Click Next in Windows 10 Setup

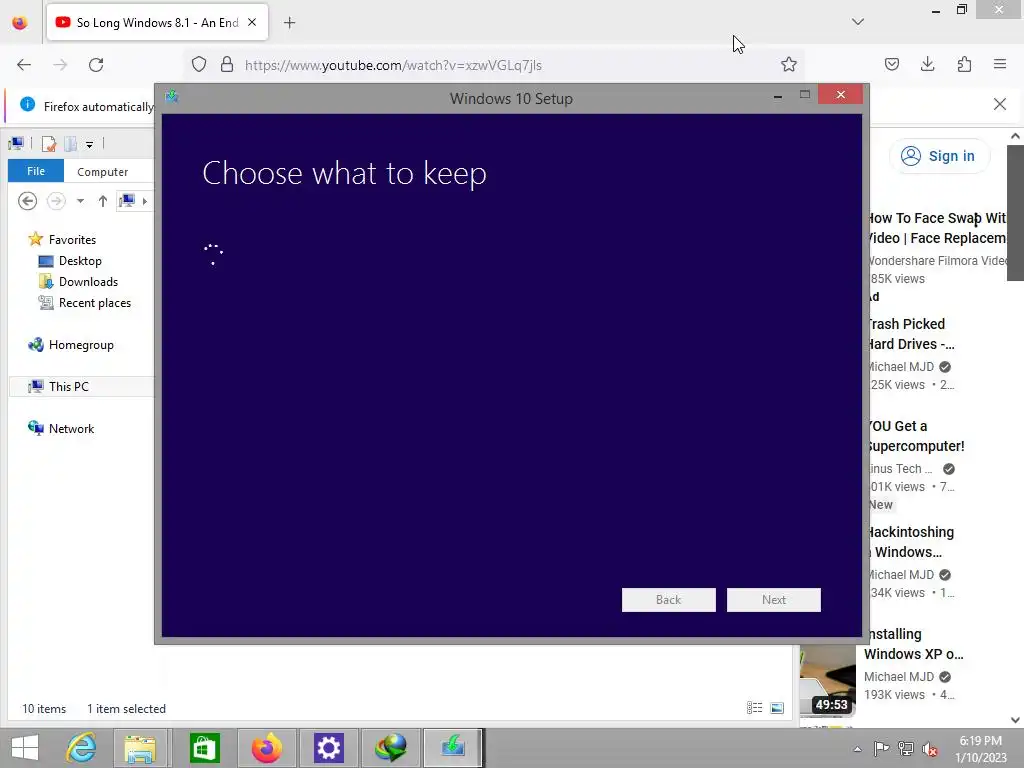773,600
